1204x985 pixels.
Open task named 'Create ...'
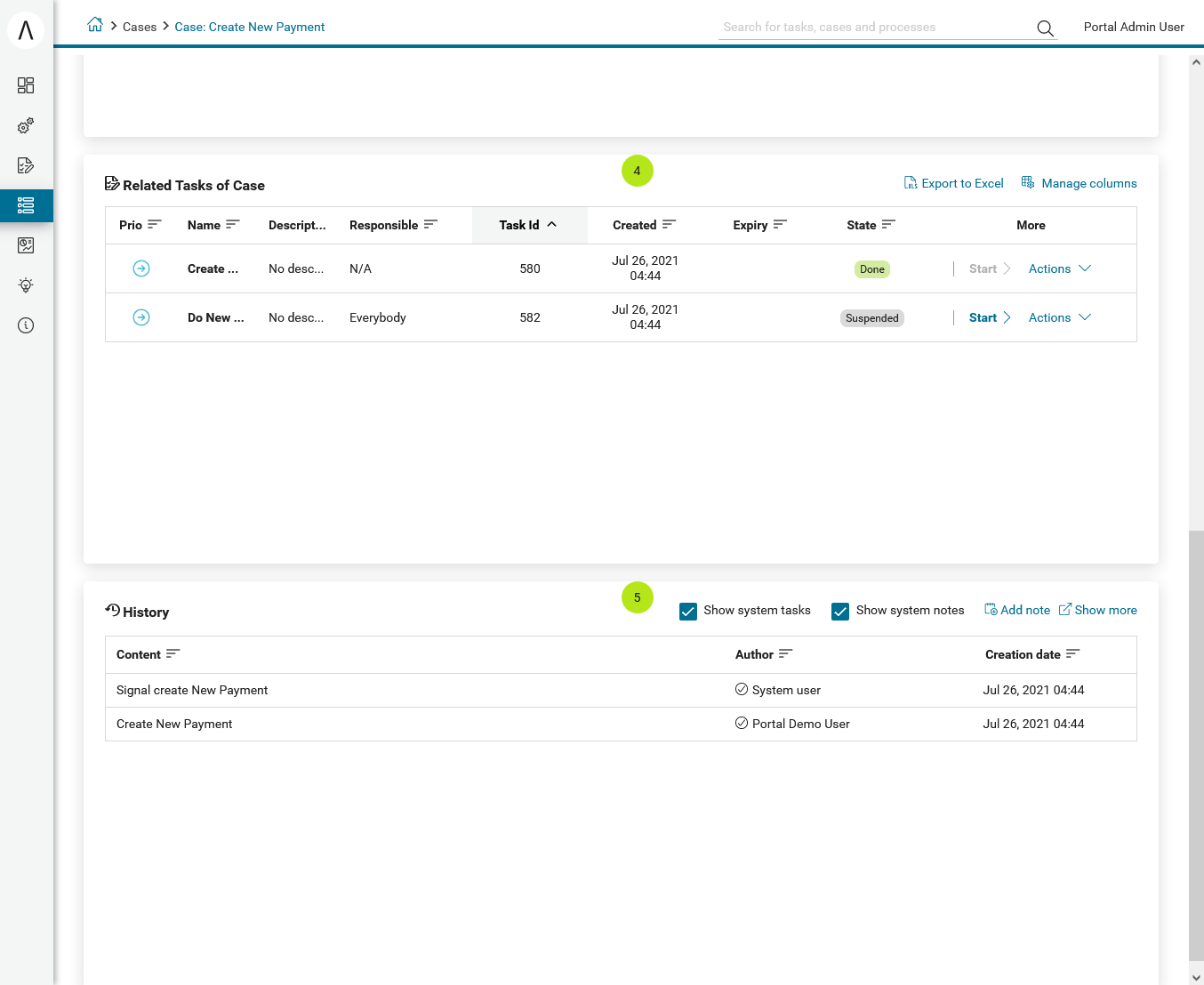(213, 268)
